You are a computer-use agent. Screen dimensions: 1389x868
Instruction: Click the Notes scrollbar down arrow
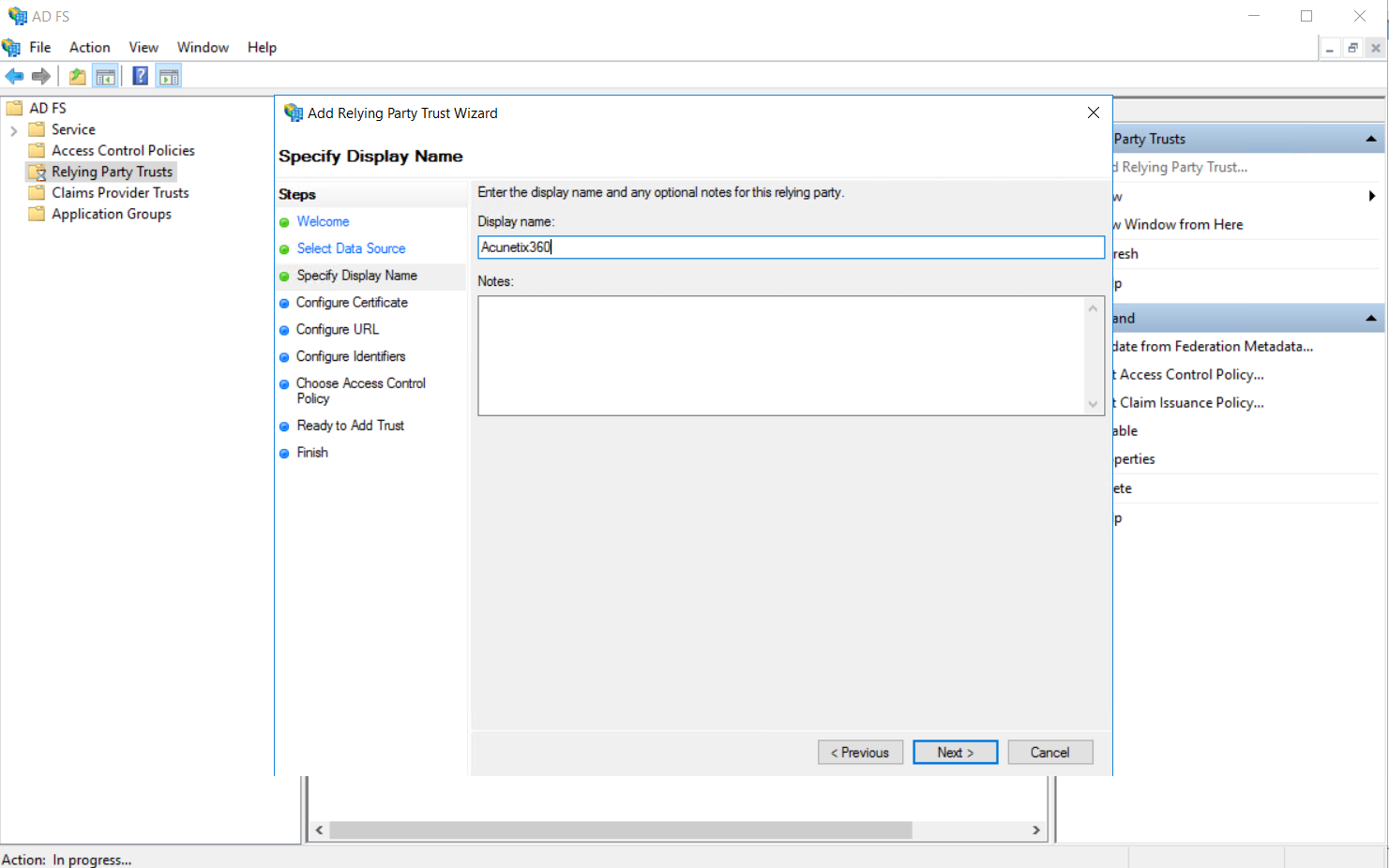tap(1093, 404)
